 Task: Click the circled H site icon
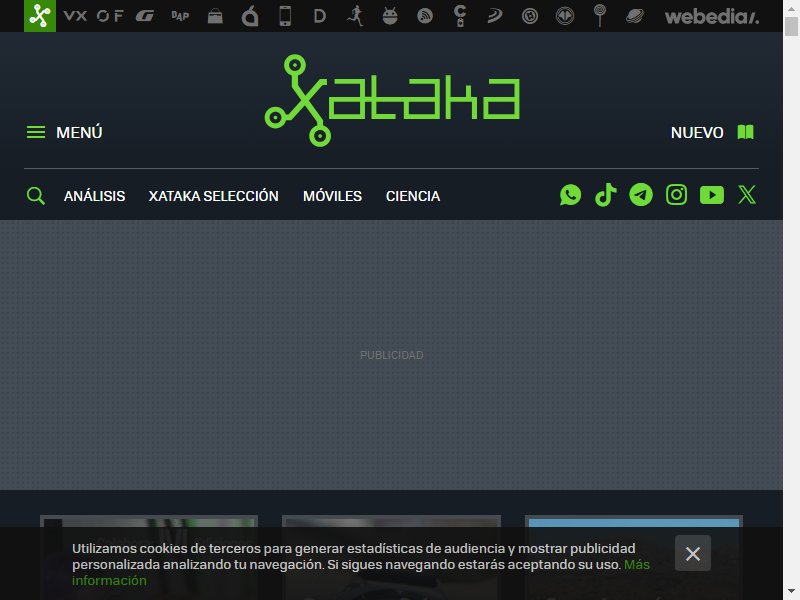point(530,16)
